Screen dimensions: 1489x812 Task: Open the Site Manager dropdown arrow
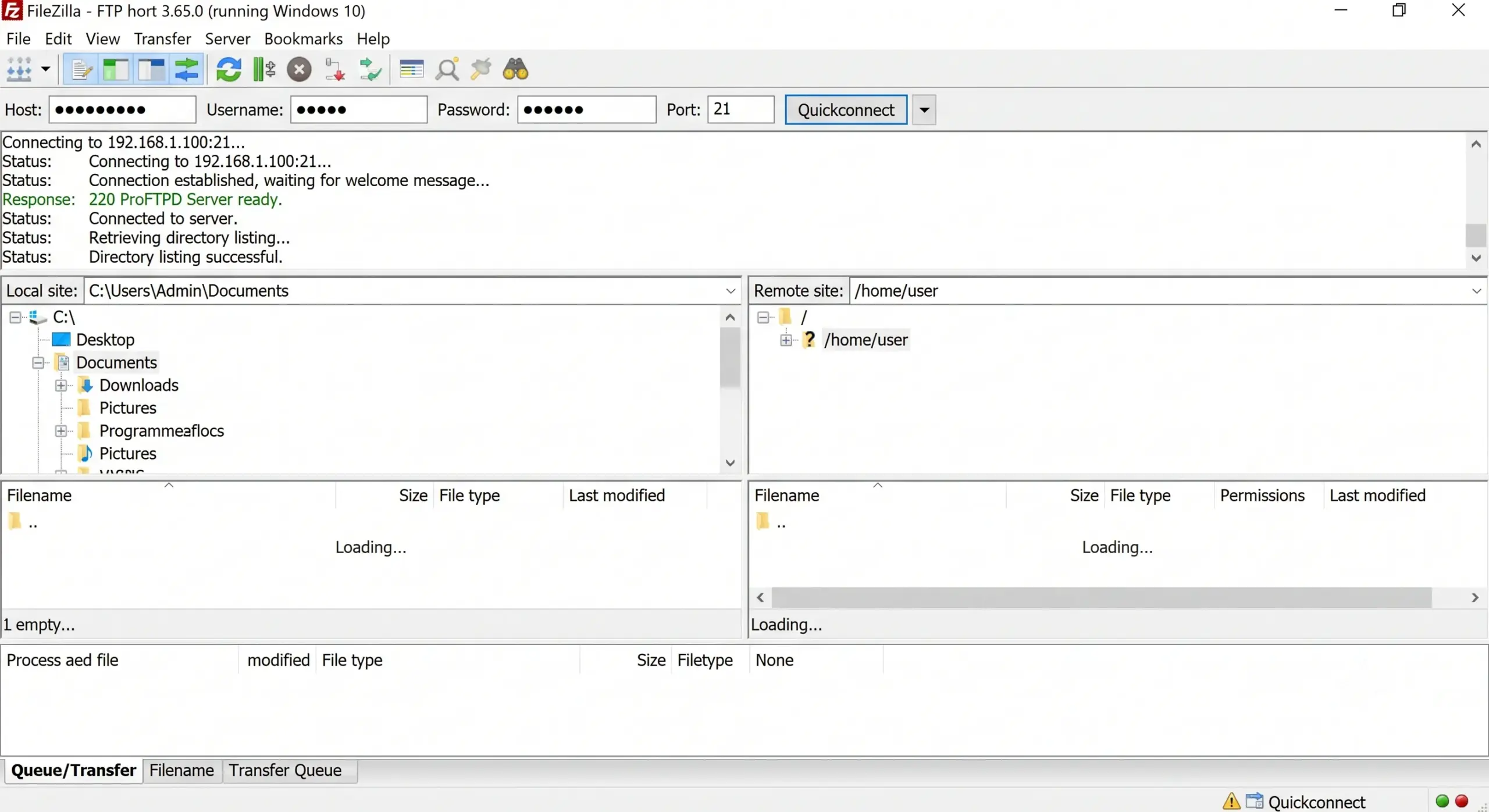[45, 70]
